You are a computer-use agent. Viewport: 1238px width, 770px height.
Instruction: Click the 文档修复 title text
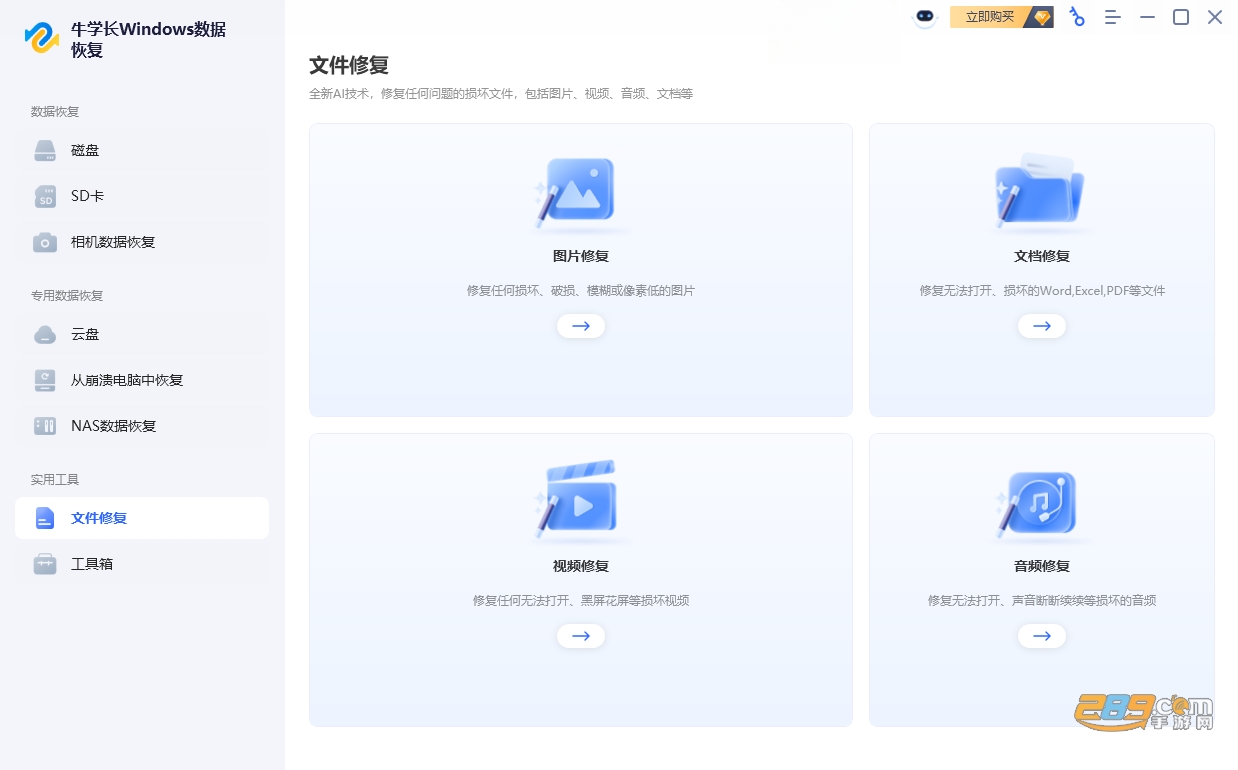click(1042, 257)
